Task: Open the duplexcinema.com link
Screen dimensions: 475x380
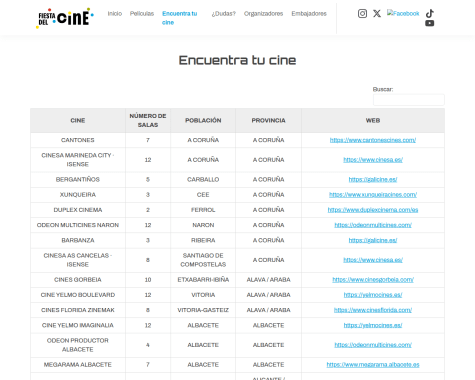Action: coord(373,210)
